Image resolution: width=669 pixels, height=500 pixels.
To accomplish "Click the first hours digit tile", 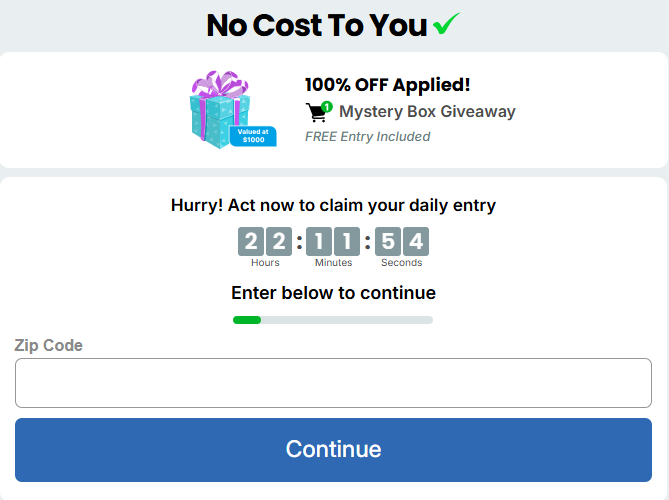I will click(250, 242).
